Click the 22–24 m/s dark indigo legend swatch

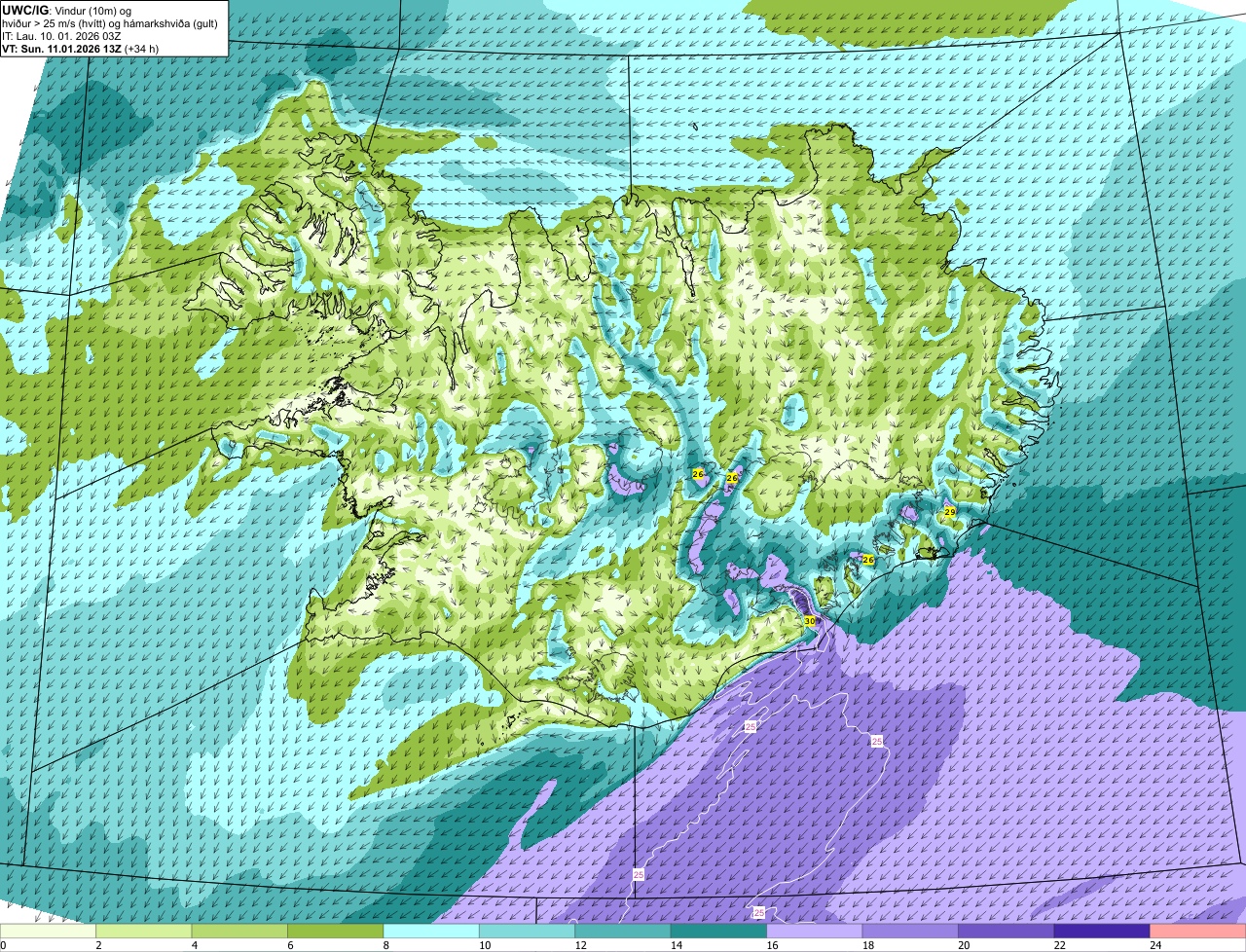pos(1102,931)
